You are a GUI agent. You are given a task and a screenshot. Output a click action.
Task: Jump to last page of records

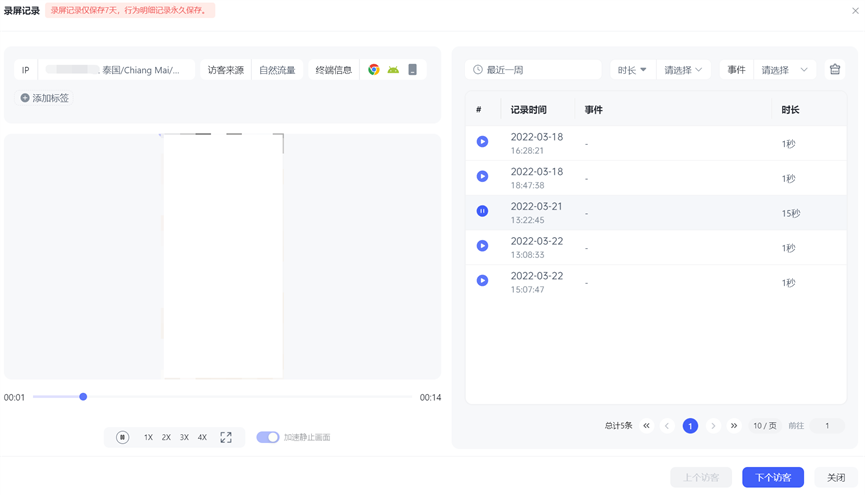734,425
